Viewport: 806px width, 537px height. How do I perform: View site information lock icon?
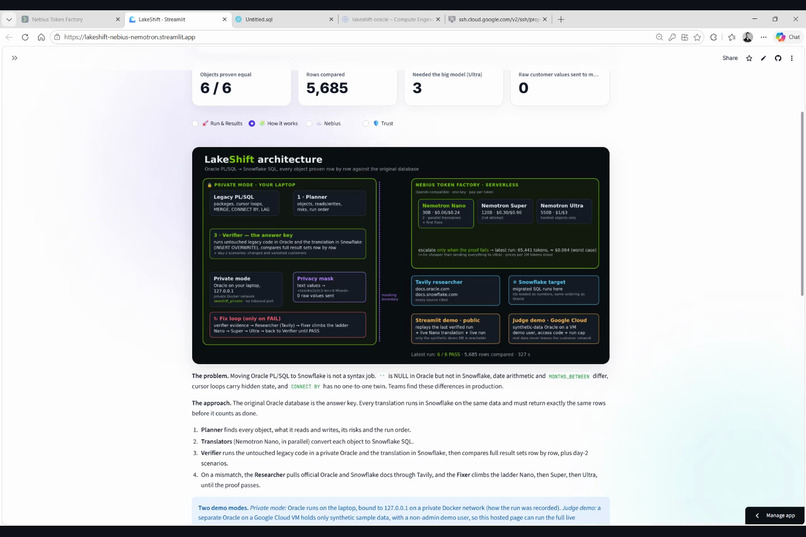[x=57, y=37]
